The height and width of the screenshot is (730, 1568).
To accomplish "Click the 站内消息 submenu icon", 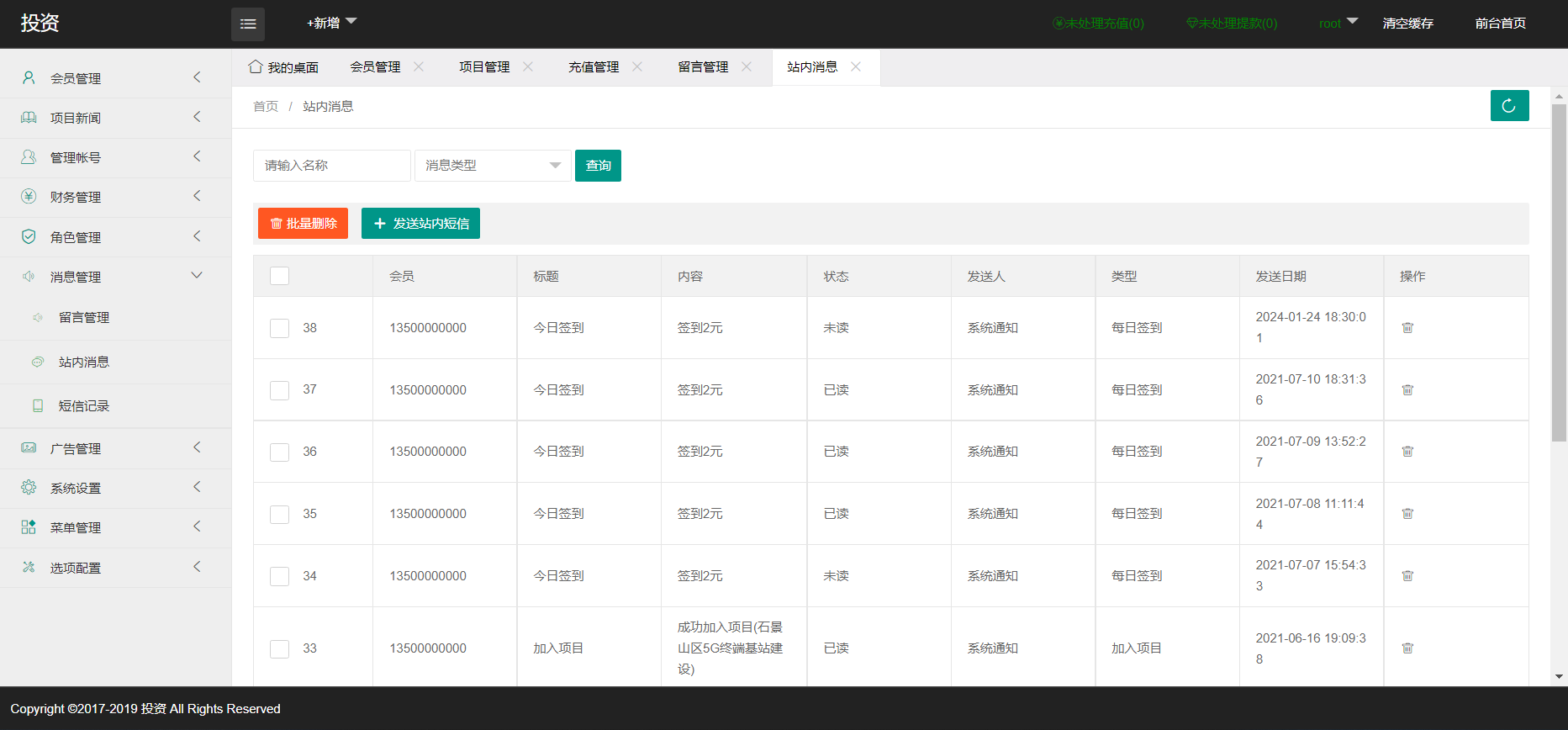I will 38,362.
